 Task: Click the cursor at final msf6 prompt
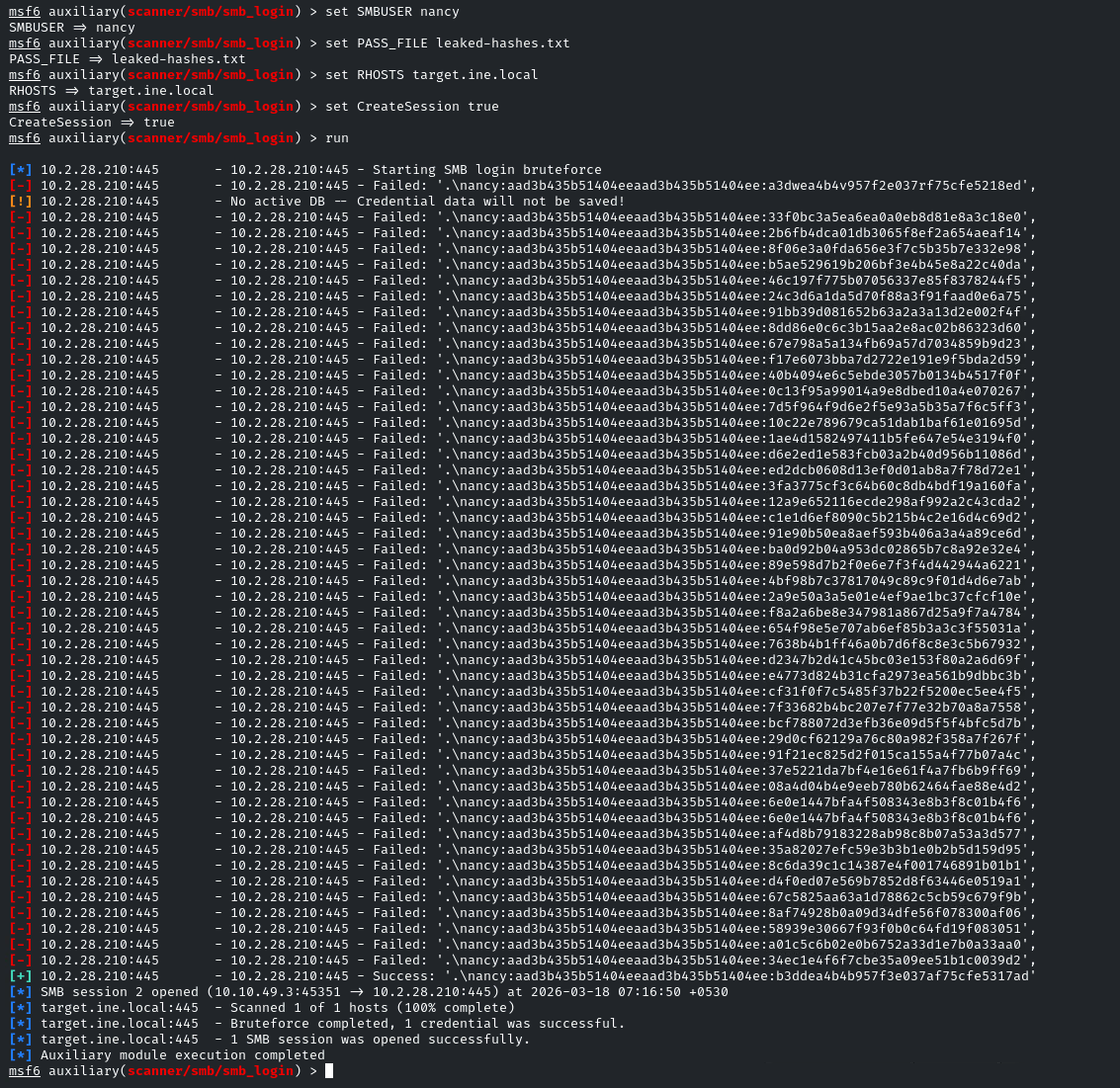tap(329, 1070)
